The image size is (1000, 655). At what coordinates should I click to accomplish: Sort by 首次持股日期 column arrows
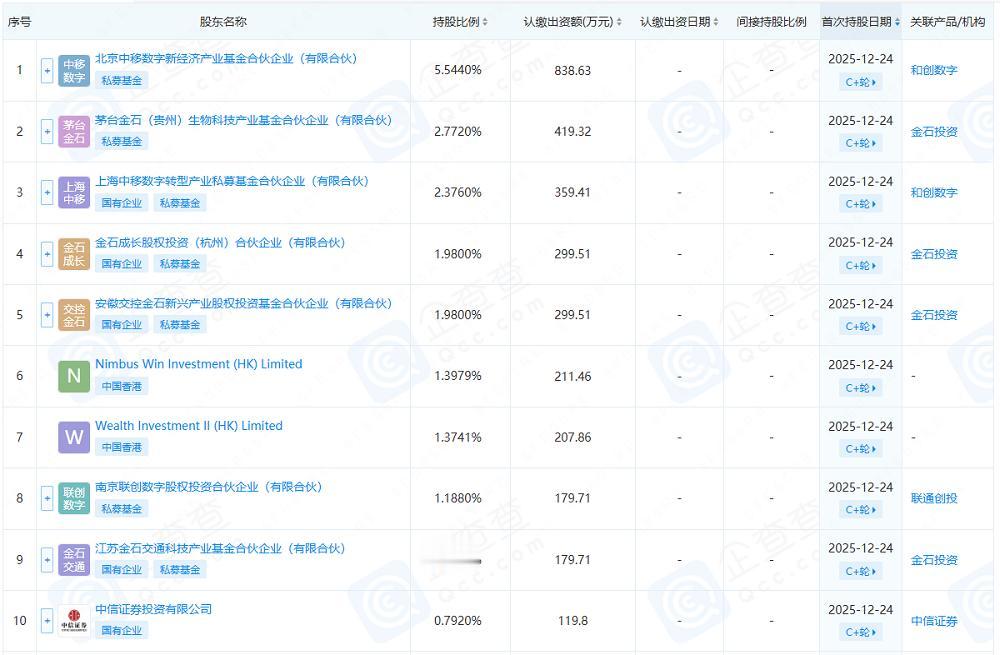pyautogui.click(x=897, y=22)
